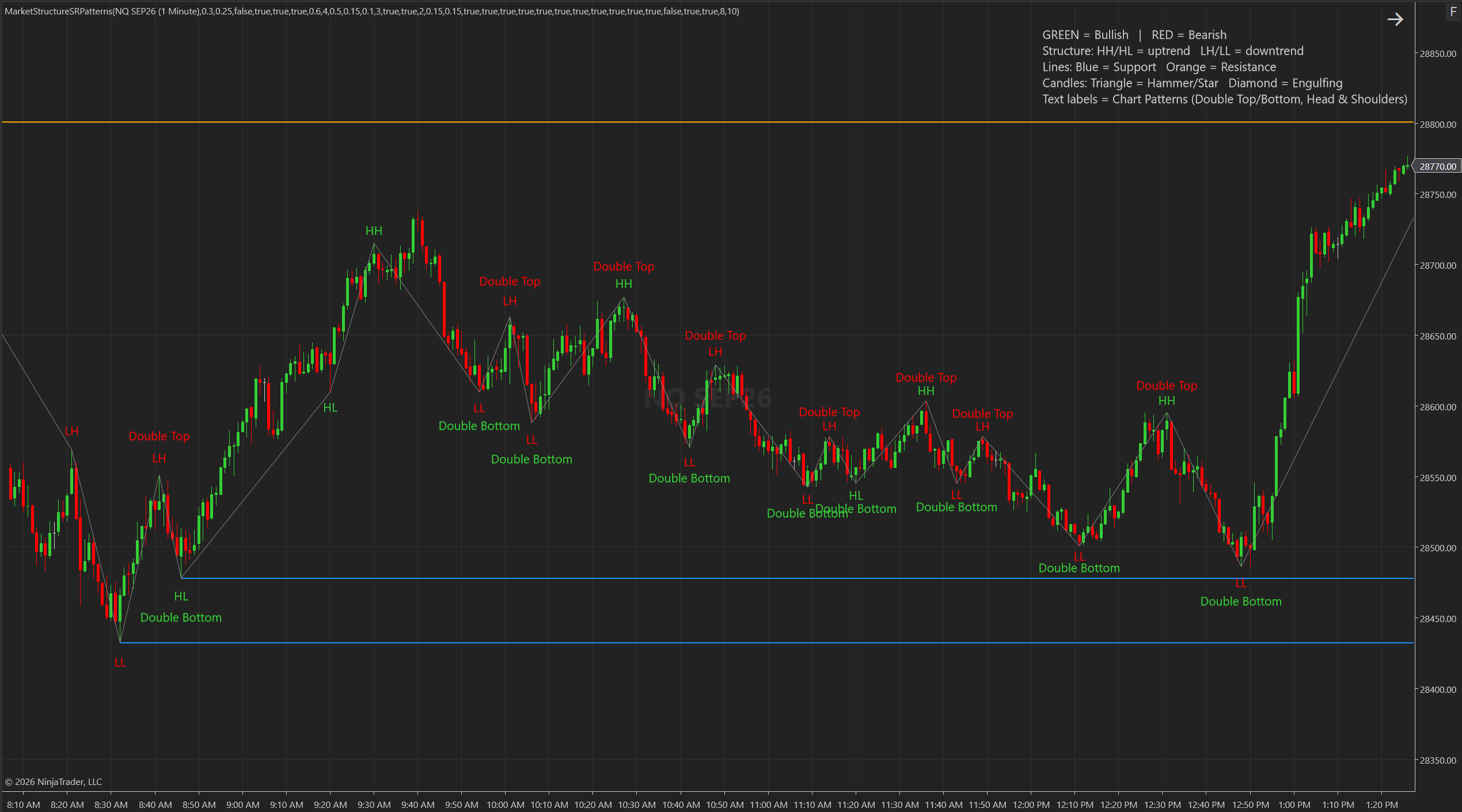Click the 28350.00 price axis label
Viewport: 1462px width, 812px height.
[x=1438, y=760]
